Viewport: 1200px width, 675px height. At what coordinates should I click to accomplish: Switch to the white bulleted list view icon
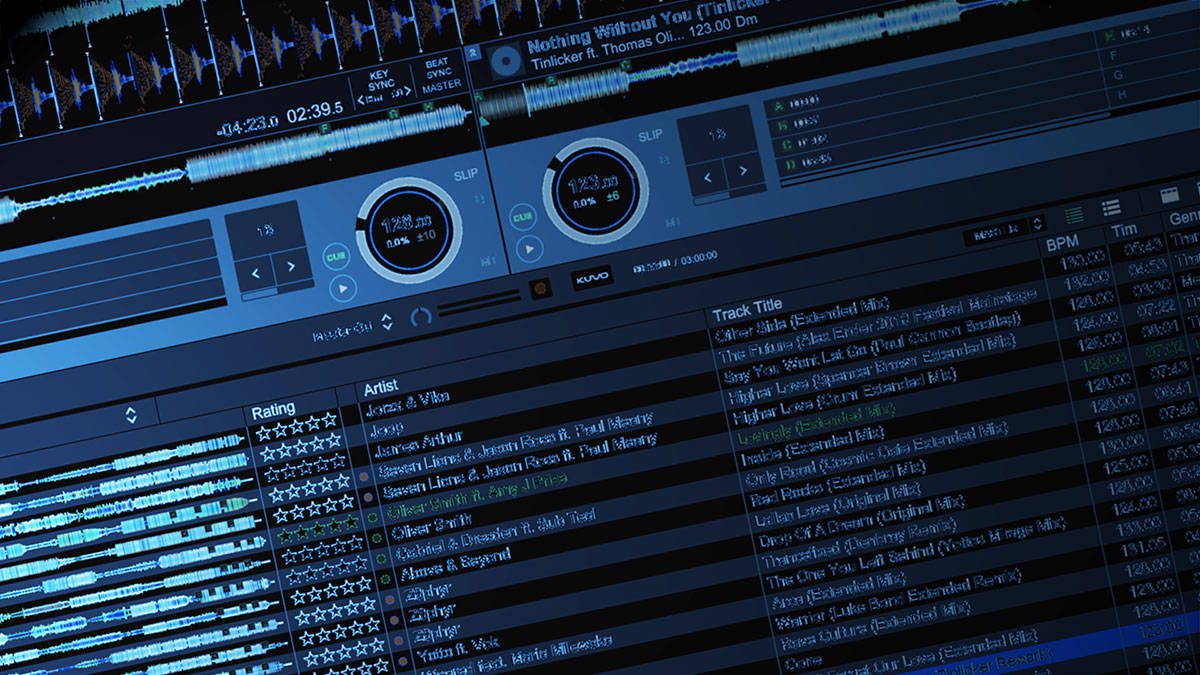(x=1111, y=208)
